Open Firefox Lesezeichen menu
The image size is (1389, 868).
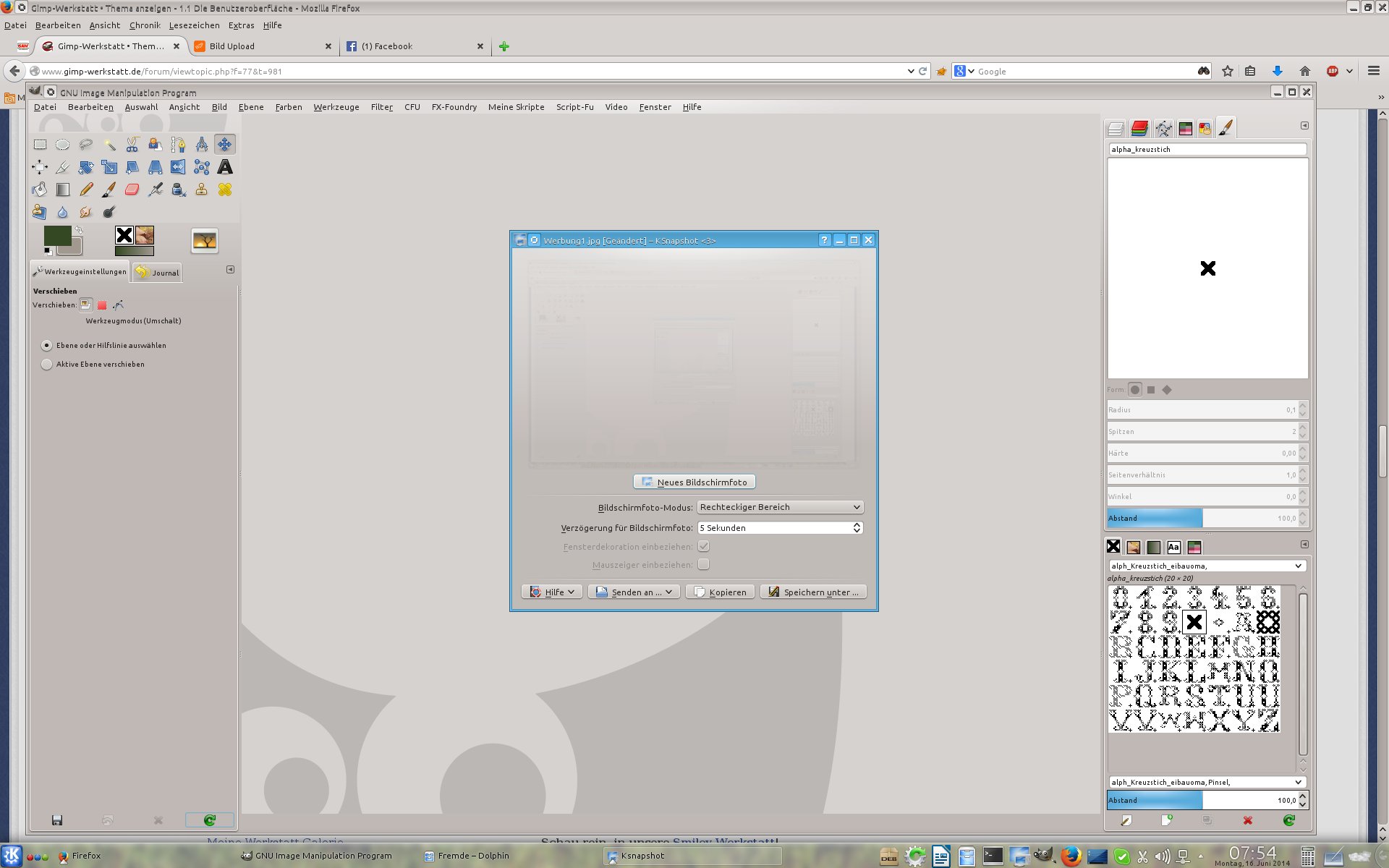[x=194, y=25]
